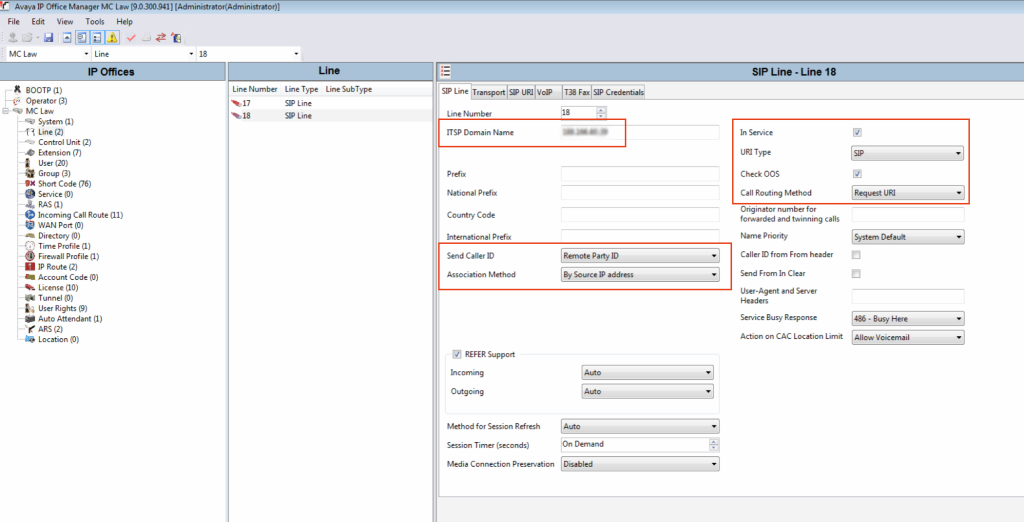
Task: Select License (10) tree node
Action: [x=58, y=287]
